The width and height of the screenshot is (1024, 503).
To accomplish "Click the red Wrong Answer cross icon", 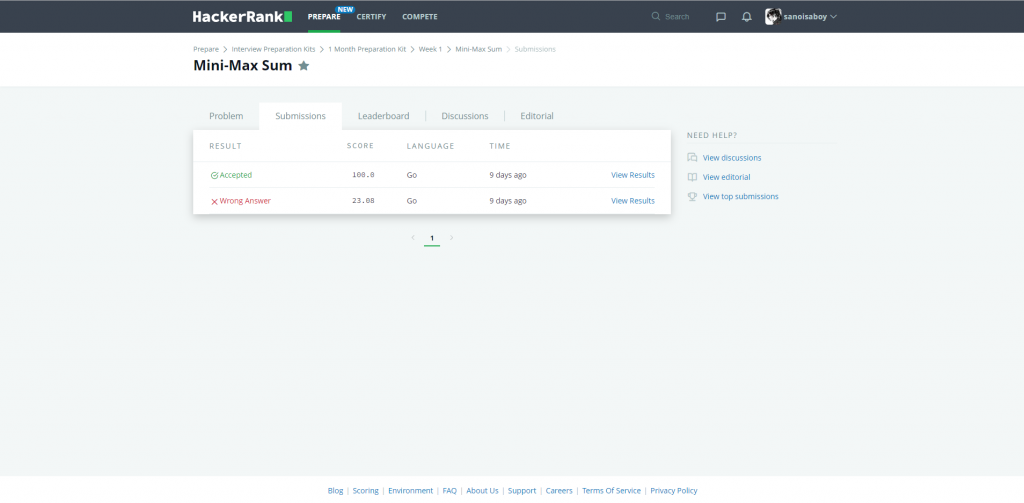I will click(x=214, y=201).
